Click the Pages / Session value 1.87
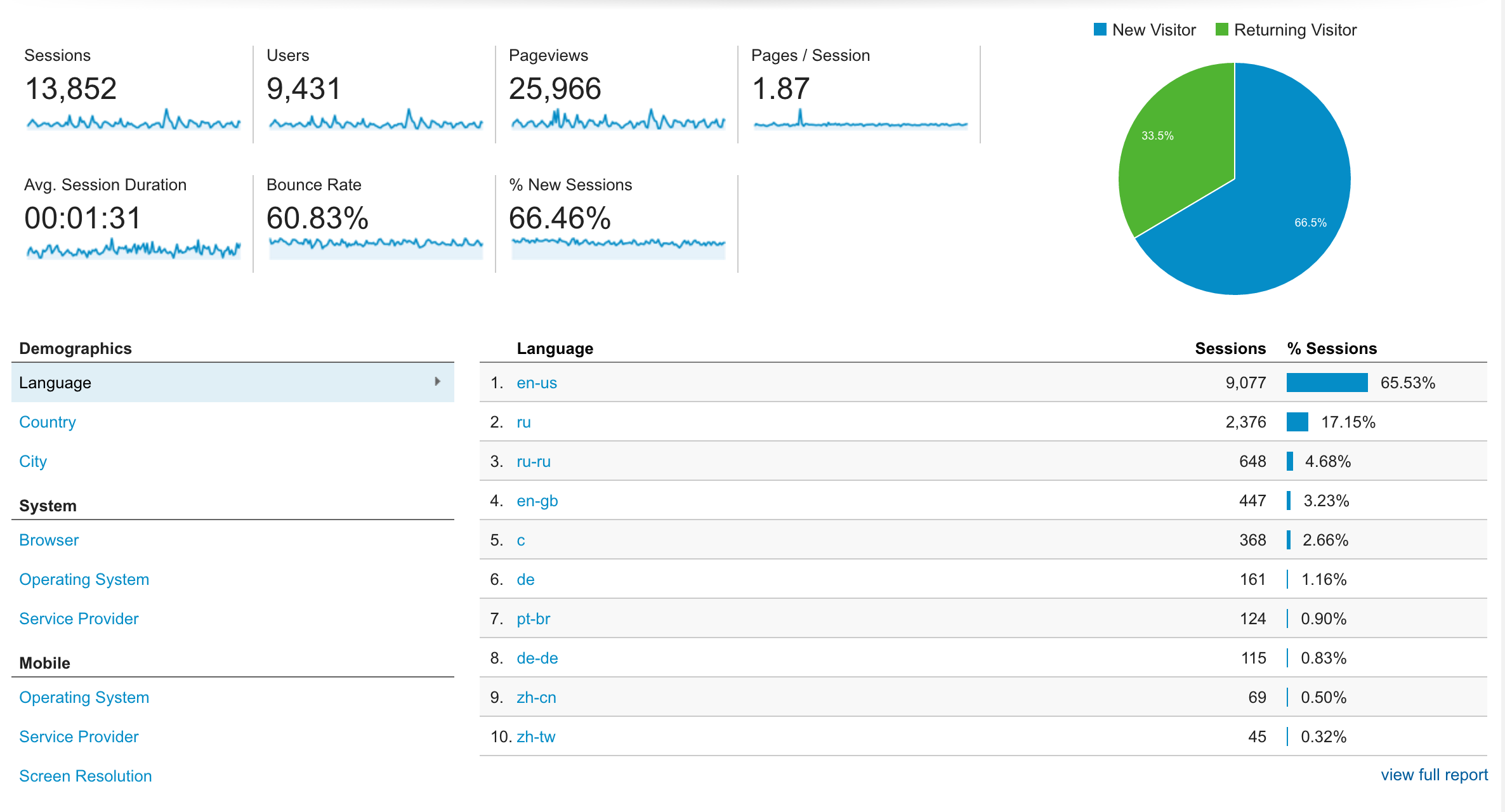Screen dimensions: 1505x812 click(780, 88)
